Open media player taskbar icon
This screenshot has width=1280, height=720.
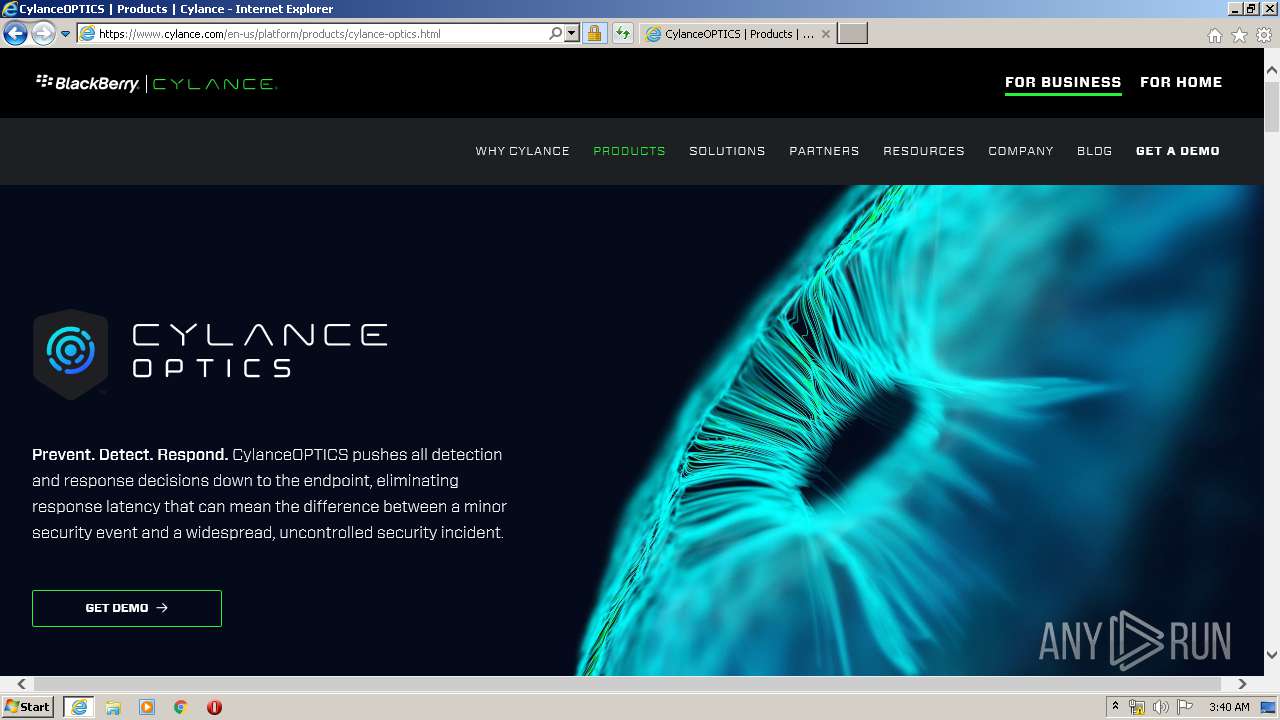pos(147,707)
